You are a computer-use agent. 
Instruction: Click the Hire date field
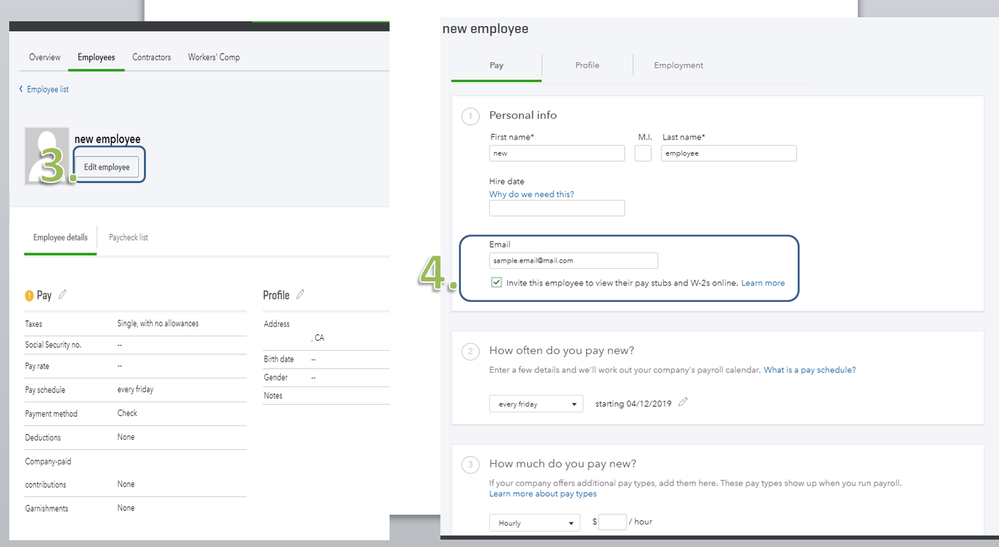pos(556,208)
